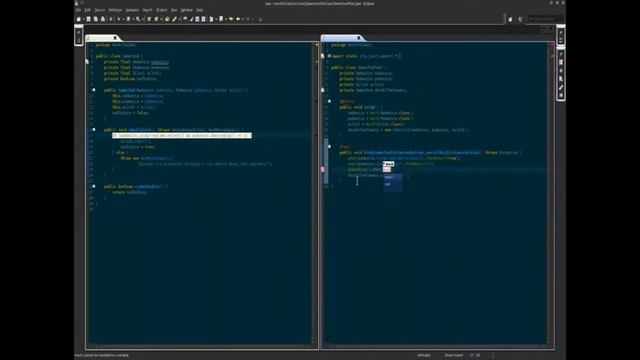The image size is (640, 360).
Task: Open the Window menu
Action: pos(187,10)
